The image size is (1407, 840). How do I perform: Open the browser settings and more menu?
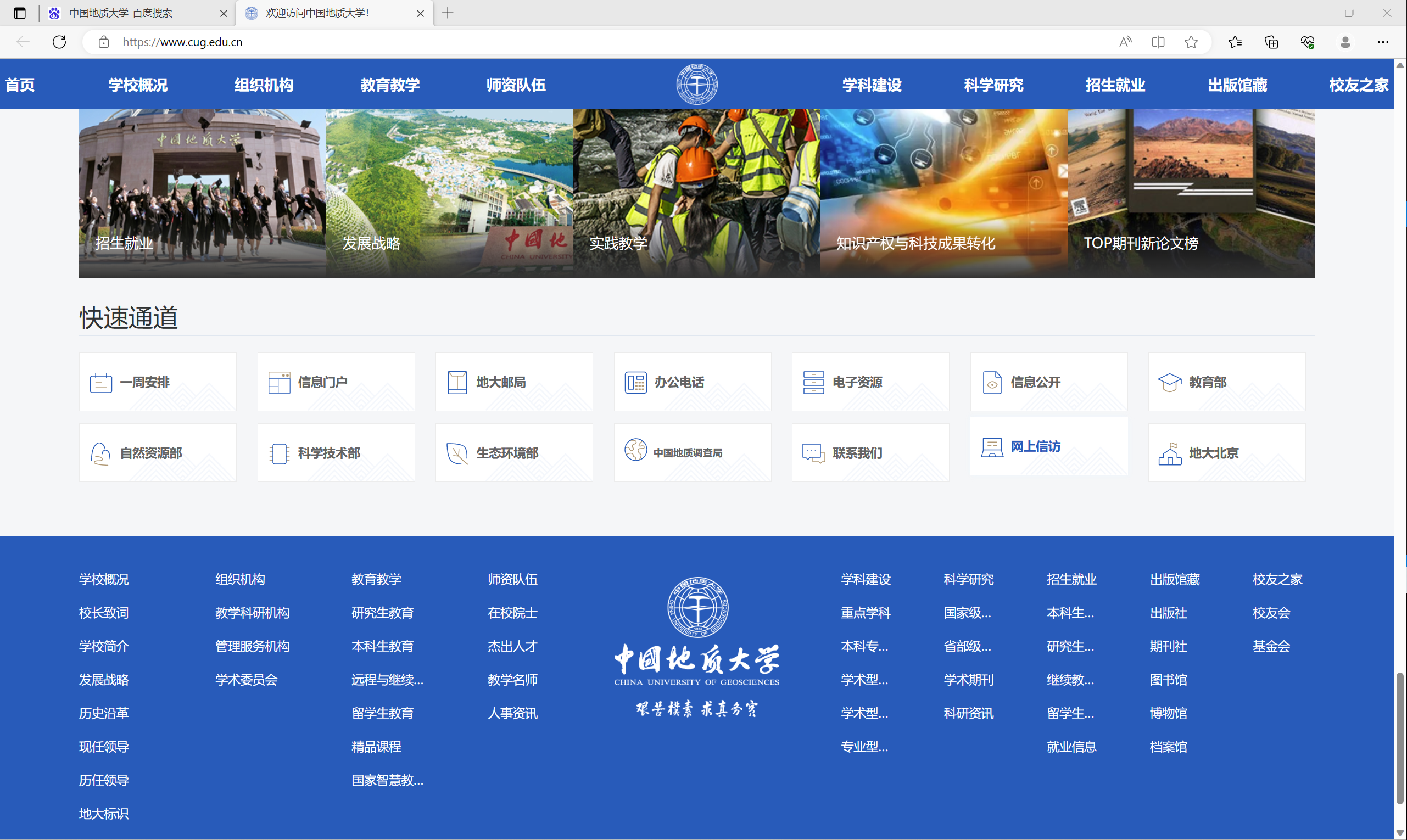(x=1383, y=42)
